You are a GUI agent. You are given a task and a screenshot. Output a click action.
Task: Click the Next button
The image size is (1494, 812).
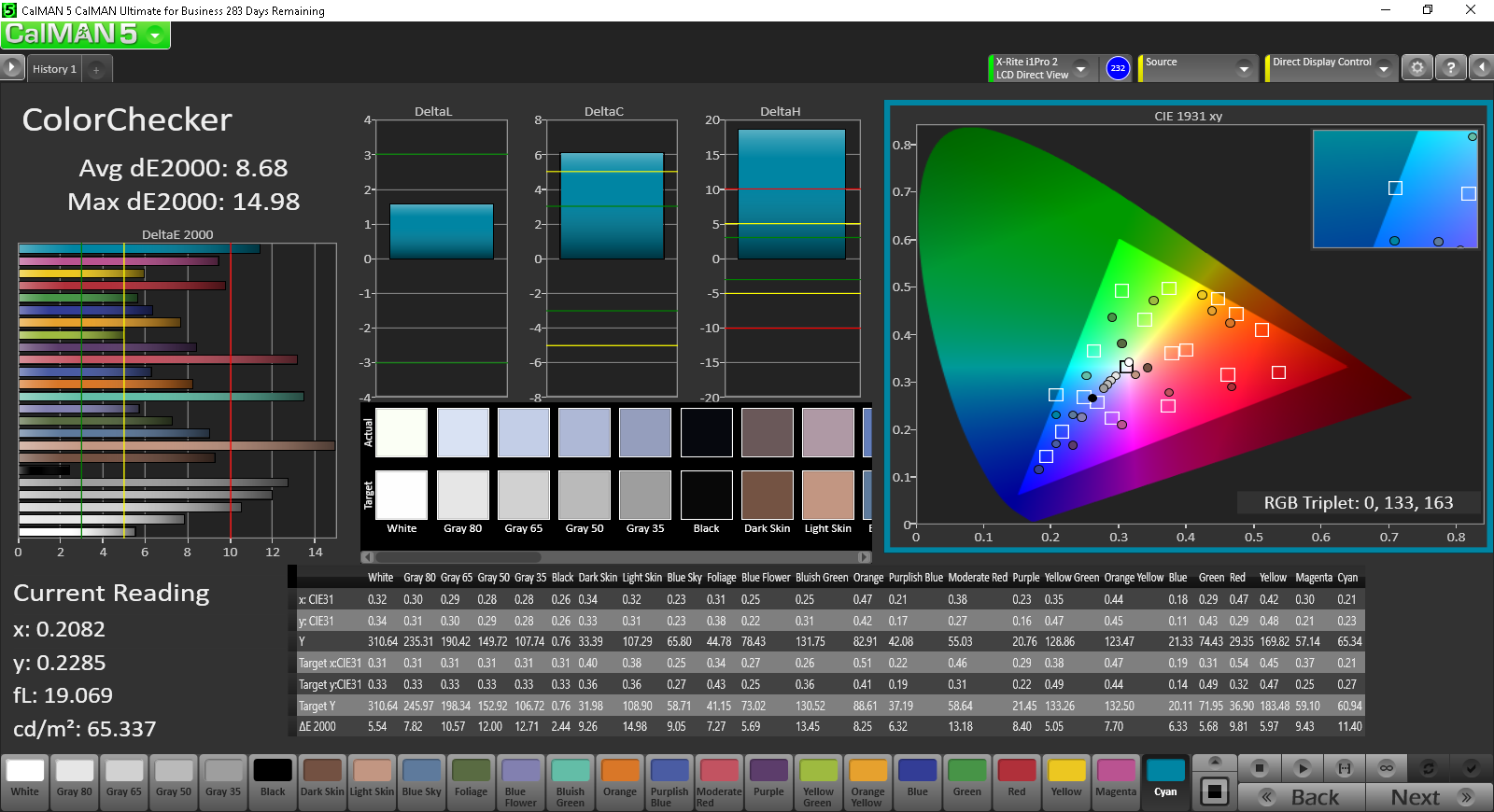(1430, 797)
